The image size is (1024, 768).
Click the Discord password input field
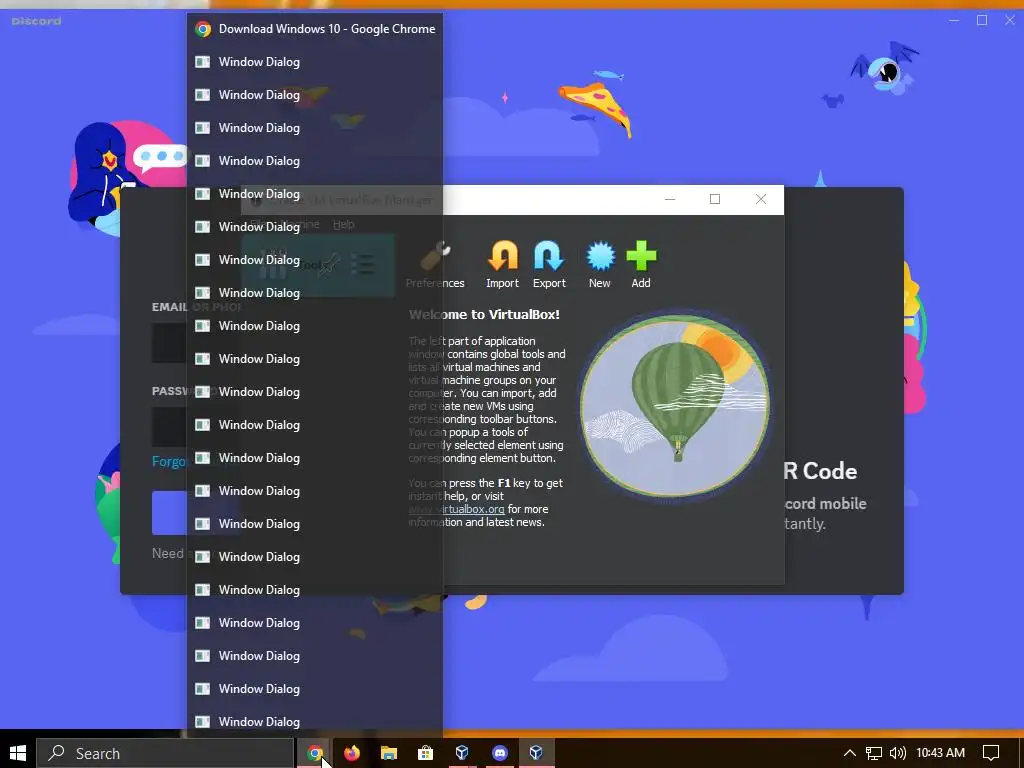coord(169,426)
